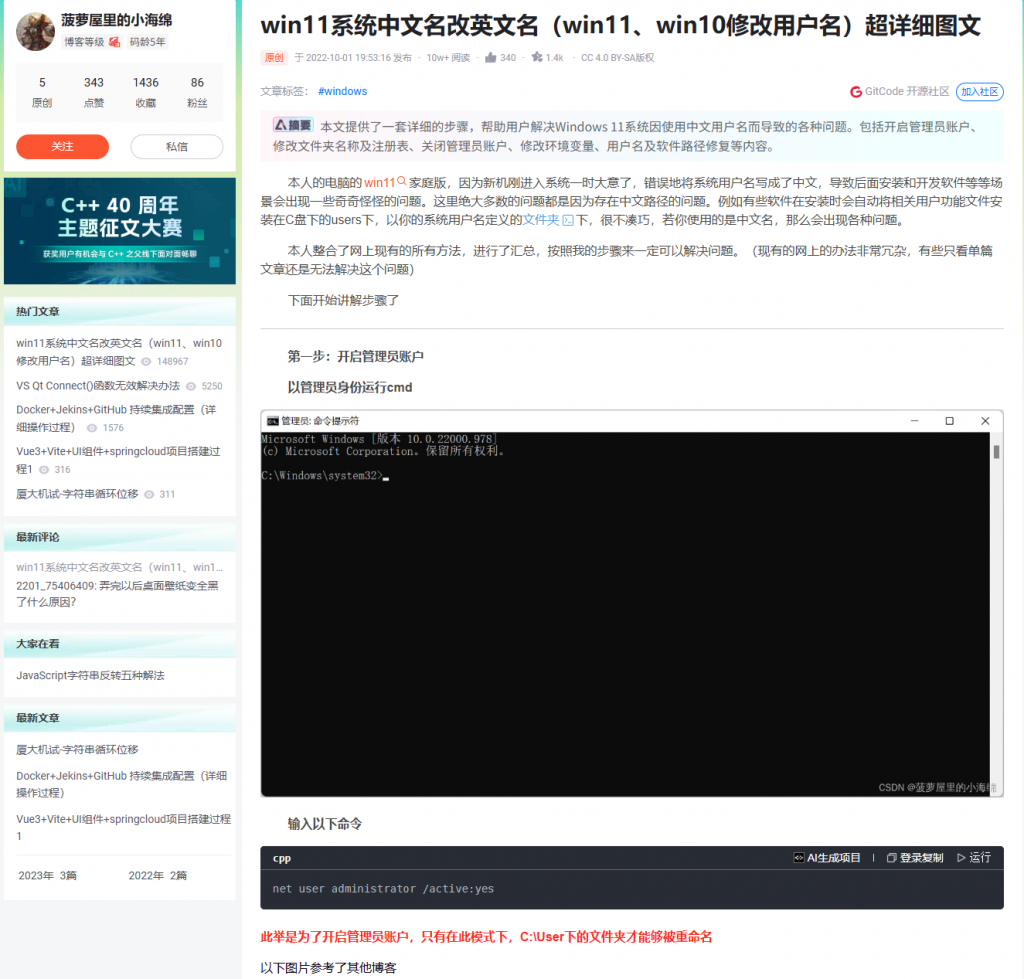Follow the author with 关注 button
Image resolution: width=1024 pixels, height=979 pixels.
click(62, 147)
